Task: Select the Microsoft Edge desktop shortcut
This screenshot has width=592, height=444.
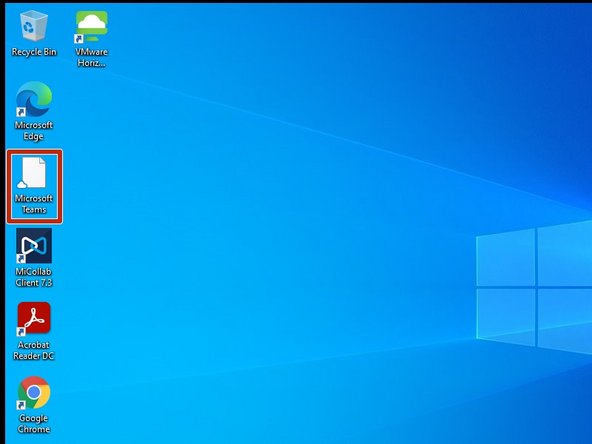Action: coord(34,99)
